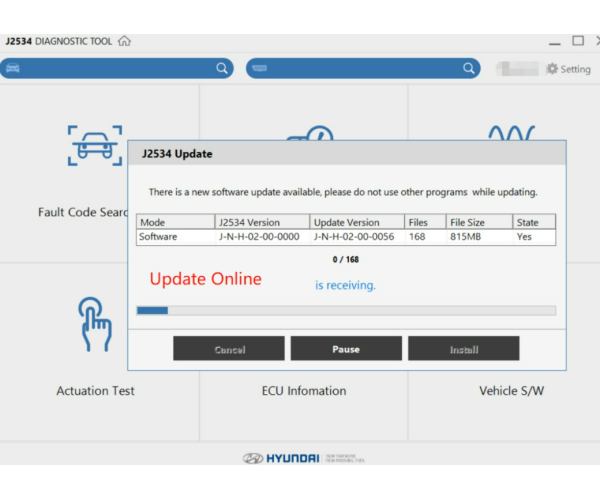
Task: Click the vehicle search input field
Action: [x=117, y=68]
